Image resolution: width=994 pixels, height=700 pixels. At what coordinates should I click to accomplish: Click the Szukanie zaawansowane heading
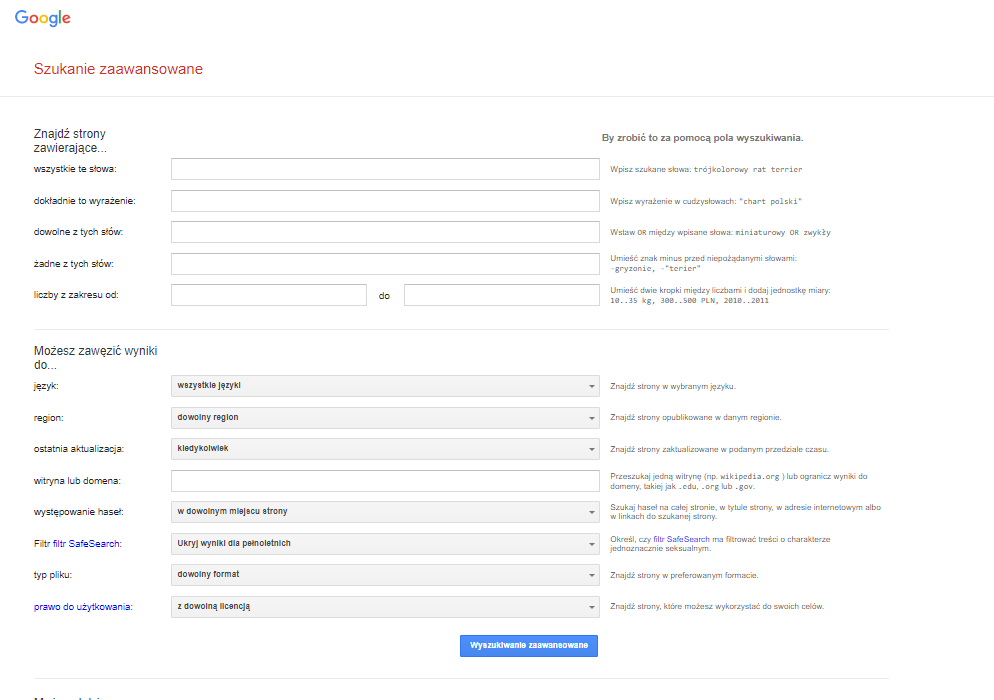tap(119, 69)
